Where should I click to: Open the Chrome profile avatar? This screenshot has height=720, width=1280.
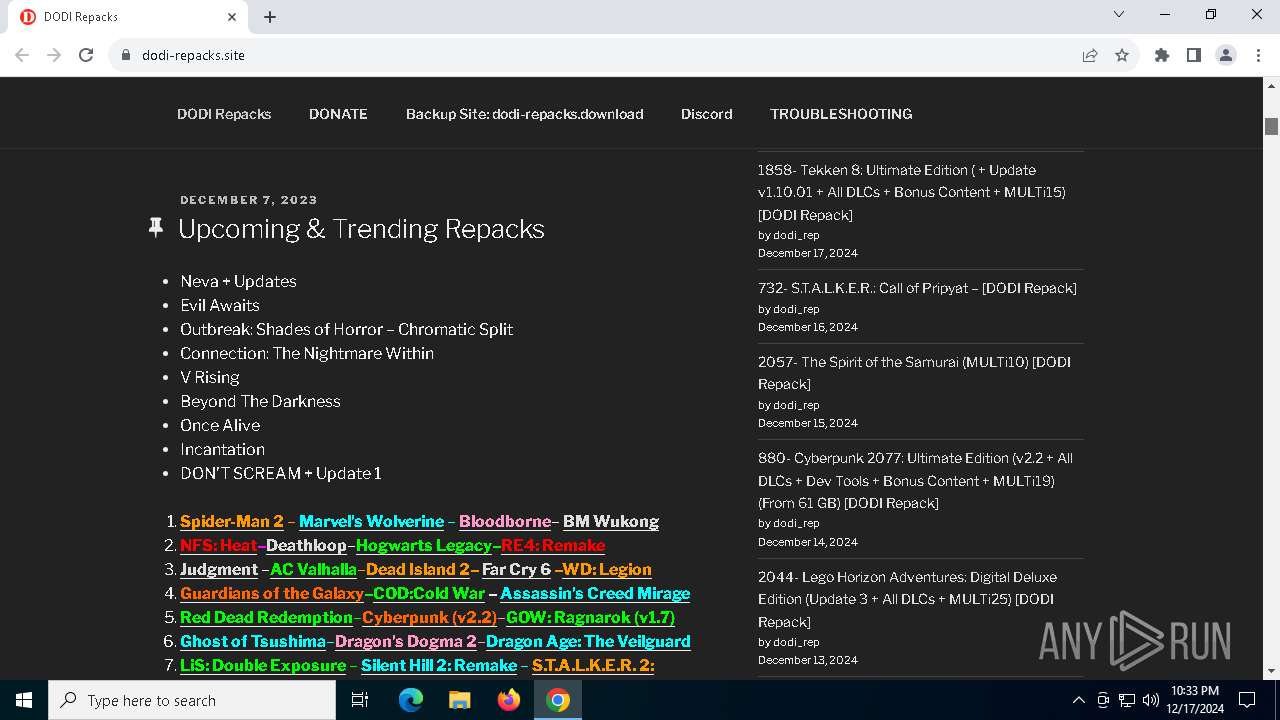click(x=1226, y=55)
